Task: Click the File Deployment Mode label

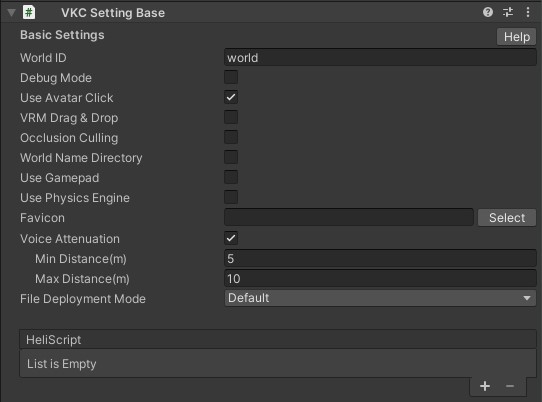Action: click(83, 299)
